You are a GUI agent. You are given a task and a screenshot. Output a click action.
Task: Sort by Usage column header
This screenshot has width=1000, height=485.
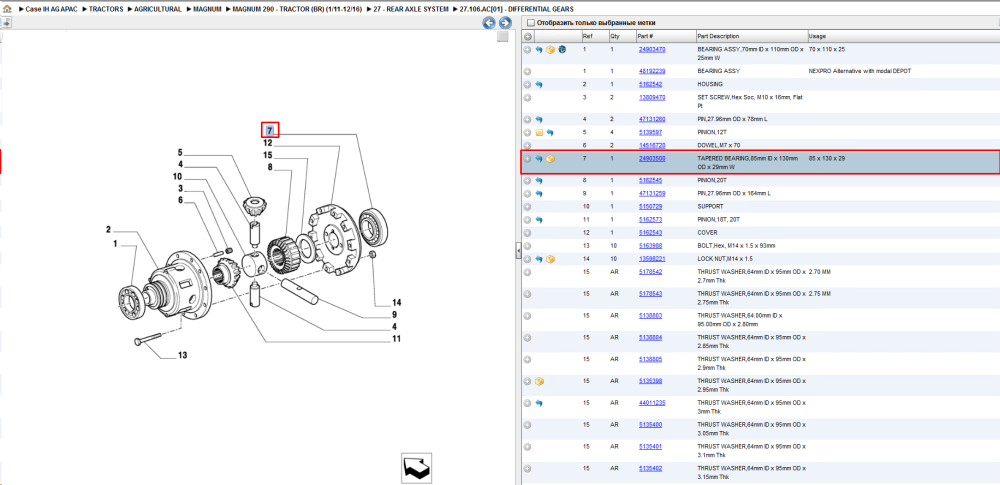pos(903,37)
